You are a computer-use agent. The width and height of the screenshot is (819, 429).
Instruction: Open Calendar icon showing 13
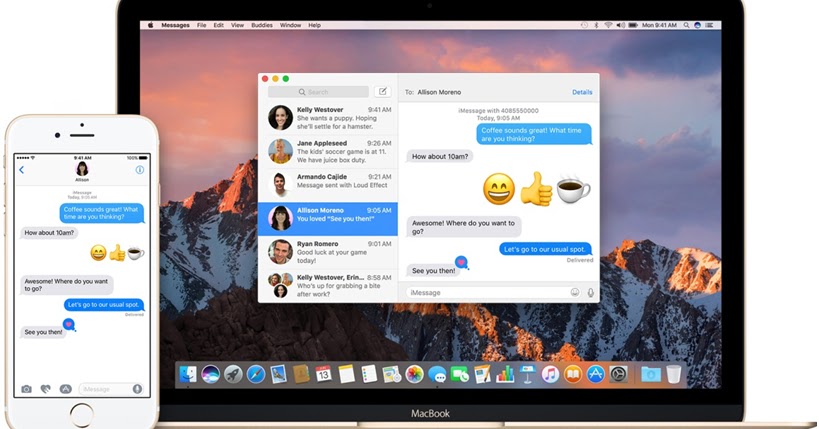click(x=323, y=374)
